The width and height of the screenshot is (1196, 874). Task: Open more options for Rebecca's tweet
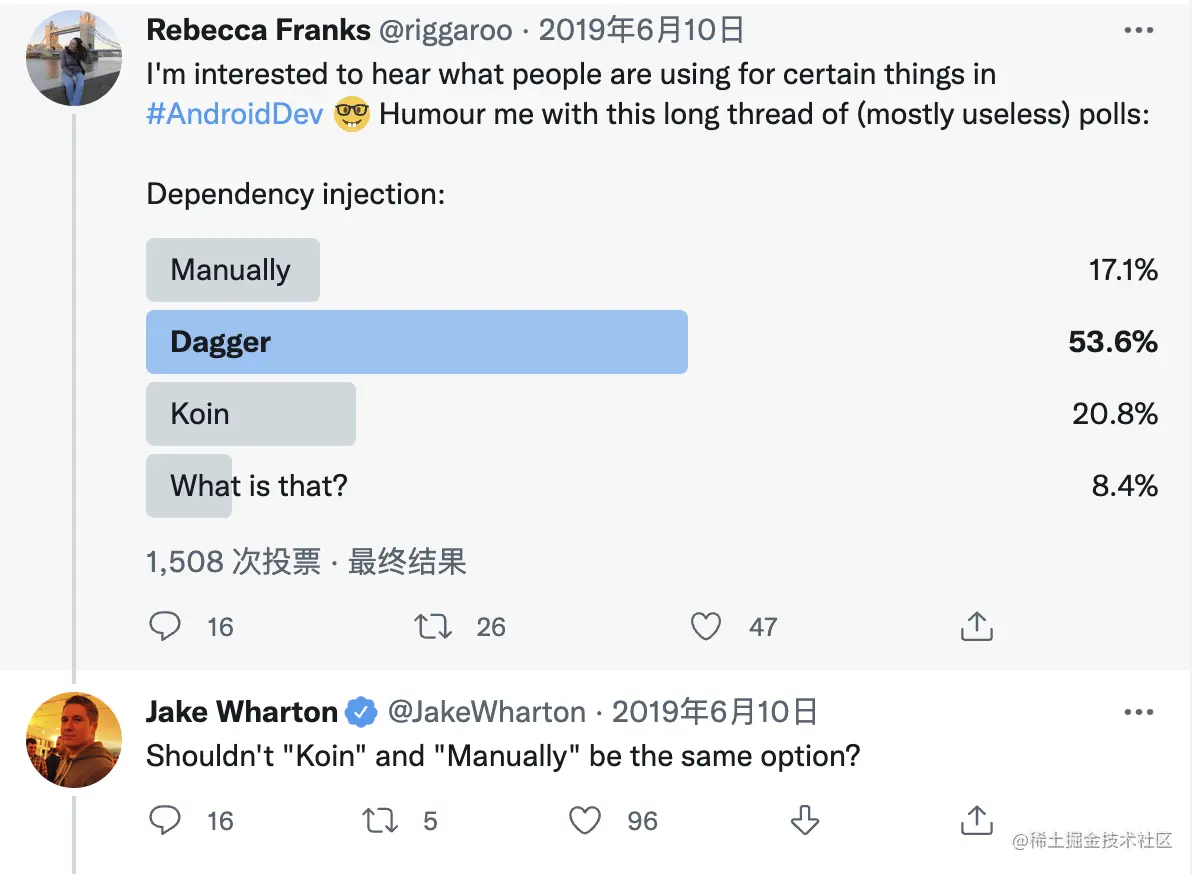tap(1138, 31)
